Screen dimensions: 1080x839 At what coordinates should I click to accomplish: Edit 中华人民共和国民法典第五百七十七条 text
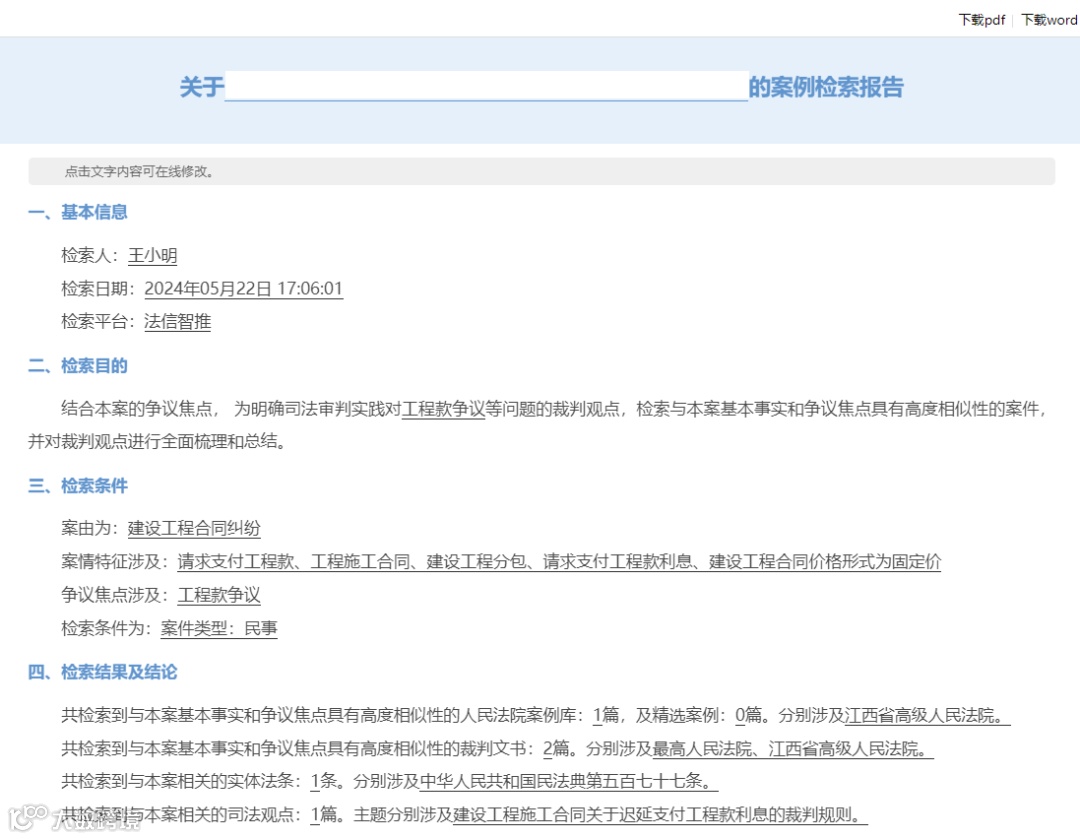point(569,781)
